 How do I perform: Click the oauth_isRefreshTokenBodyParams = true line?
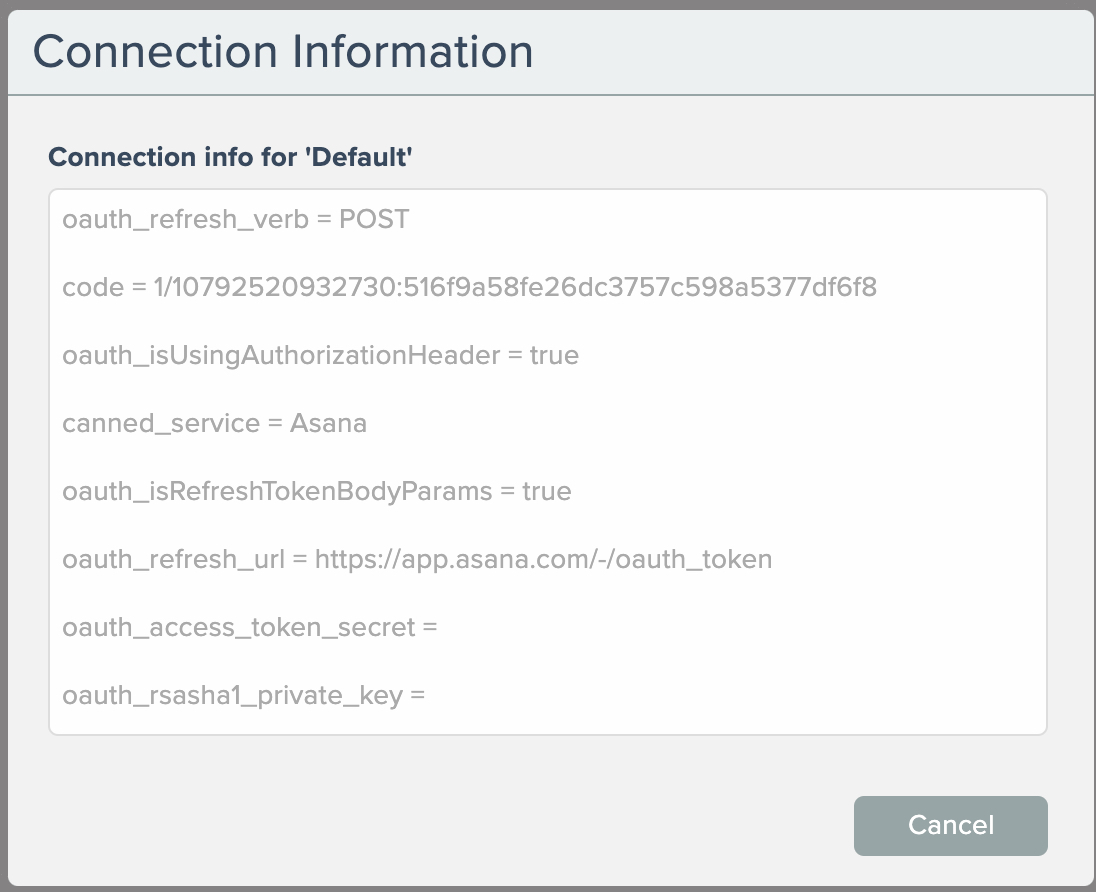[316, 491]
